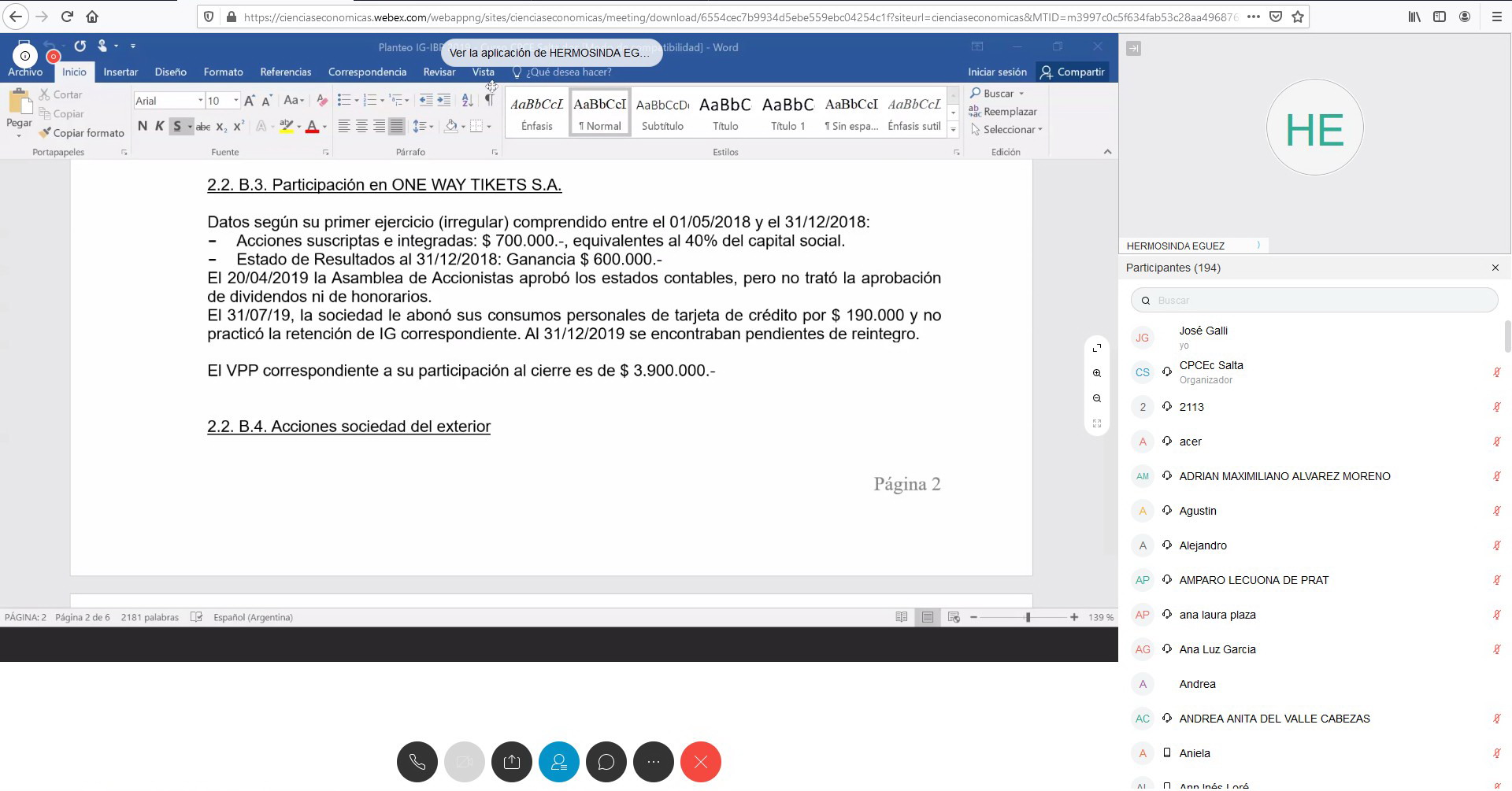
Task: Apply the Subtítulo style
Action: pos(662,113)
